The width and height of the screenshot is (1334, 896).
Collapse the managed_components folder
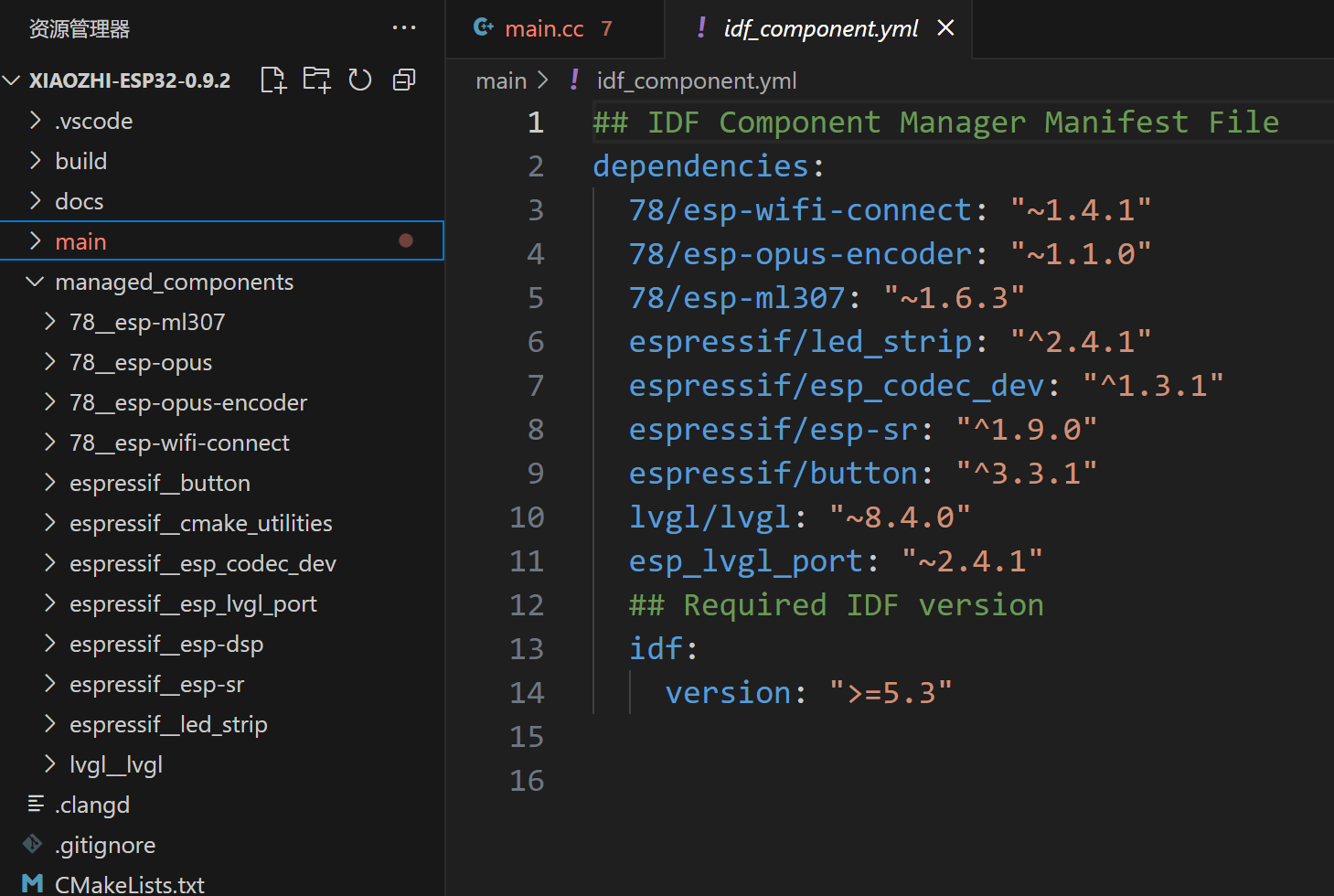35,282
